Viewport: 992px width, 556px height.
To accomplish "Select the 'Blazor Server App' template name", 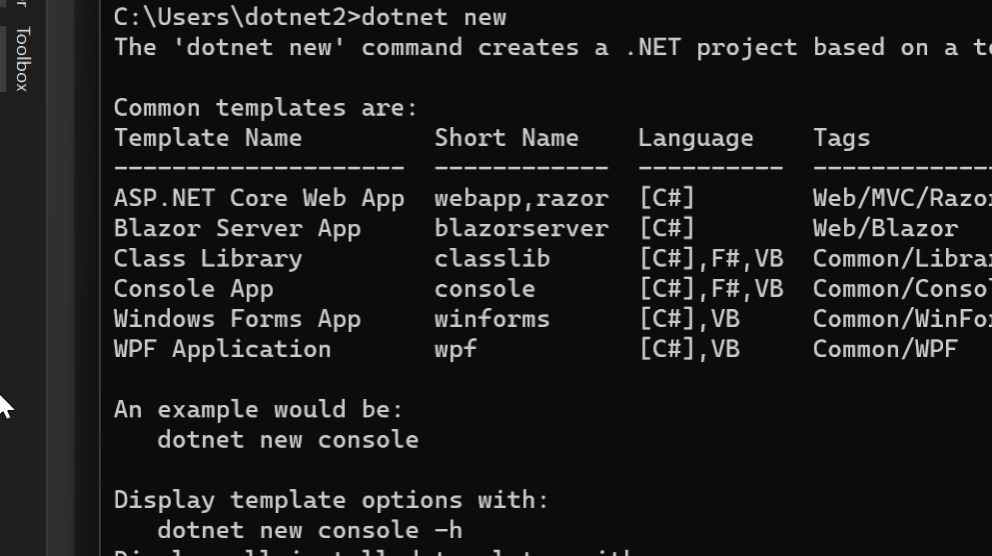I will click(x=236, y=228).
